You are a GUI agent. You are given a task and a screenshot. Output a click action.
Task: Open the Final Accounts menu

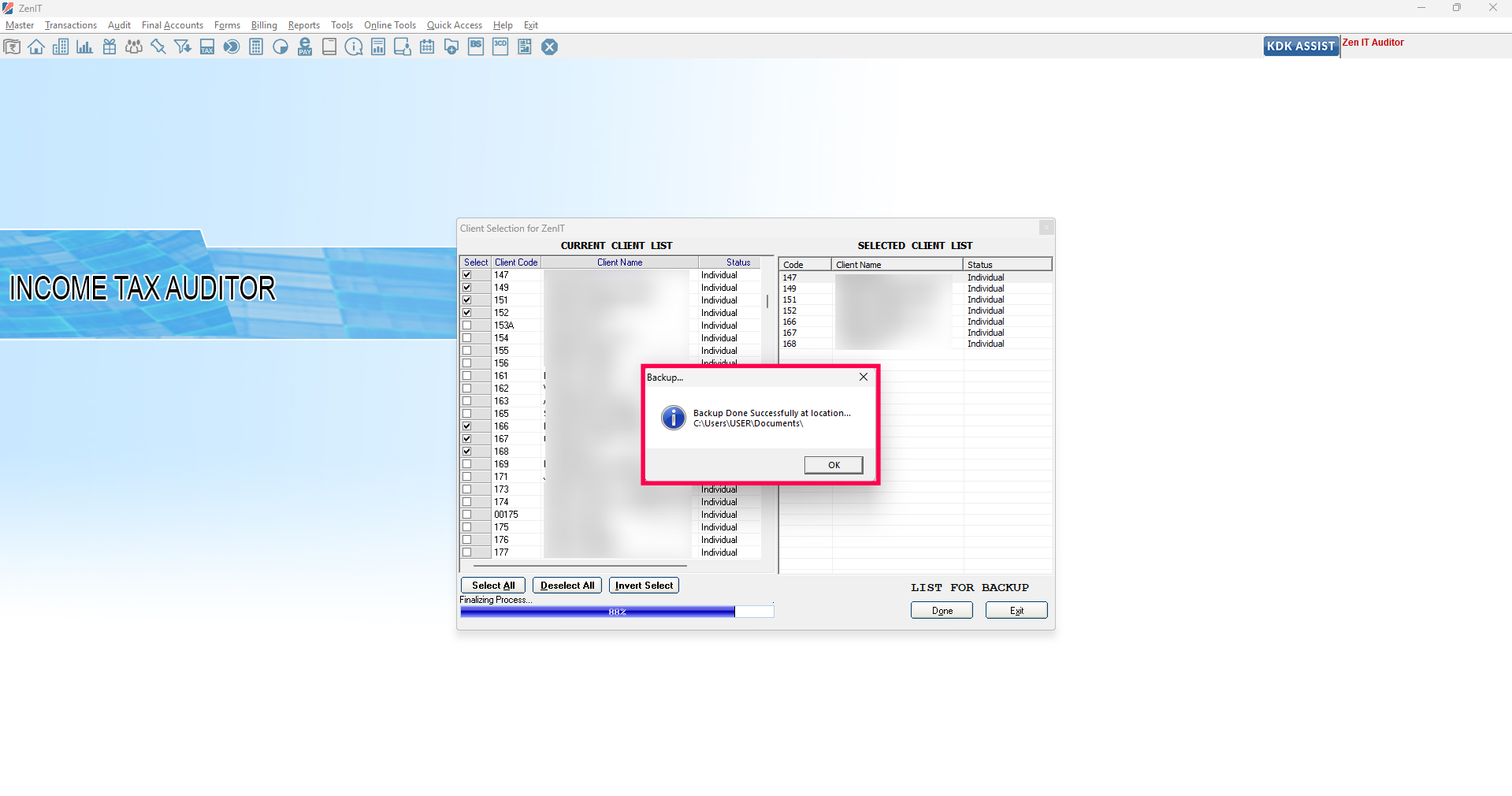172,25
